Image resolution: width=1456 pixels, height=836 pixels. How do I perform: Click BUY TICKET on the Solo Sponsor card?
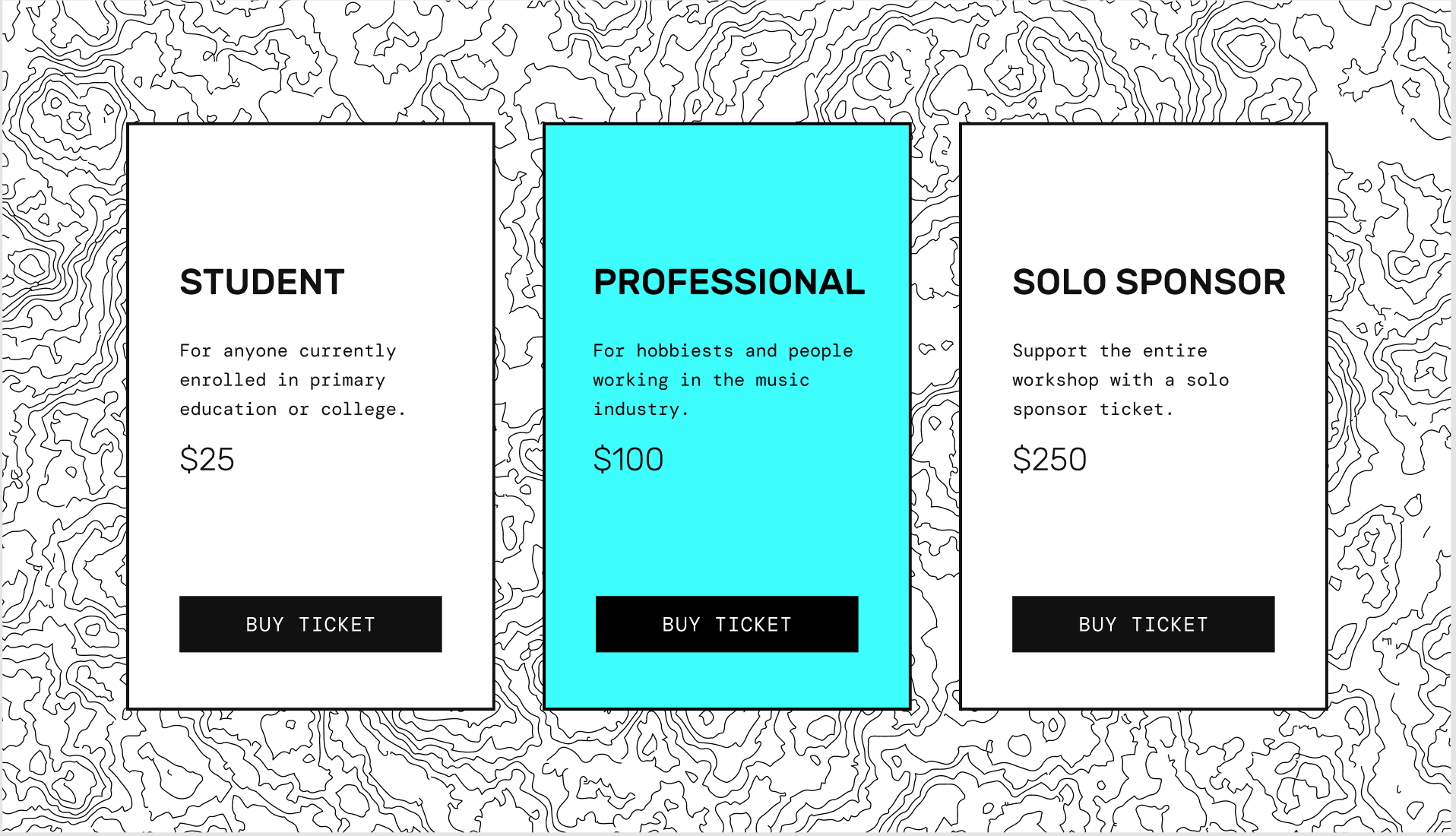(1142, 624)
